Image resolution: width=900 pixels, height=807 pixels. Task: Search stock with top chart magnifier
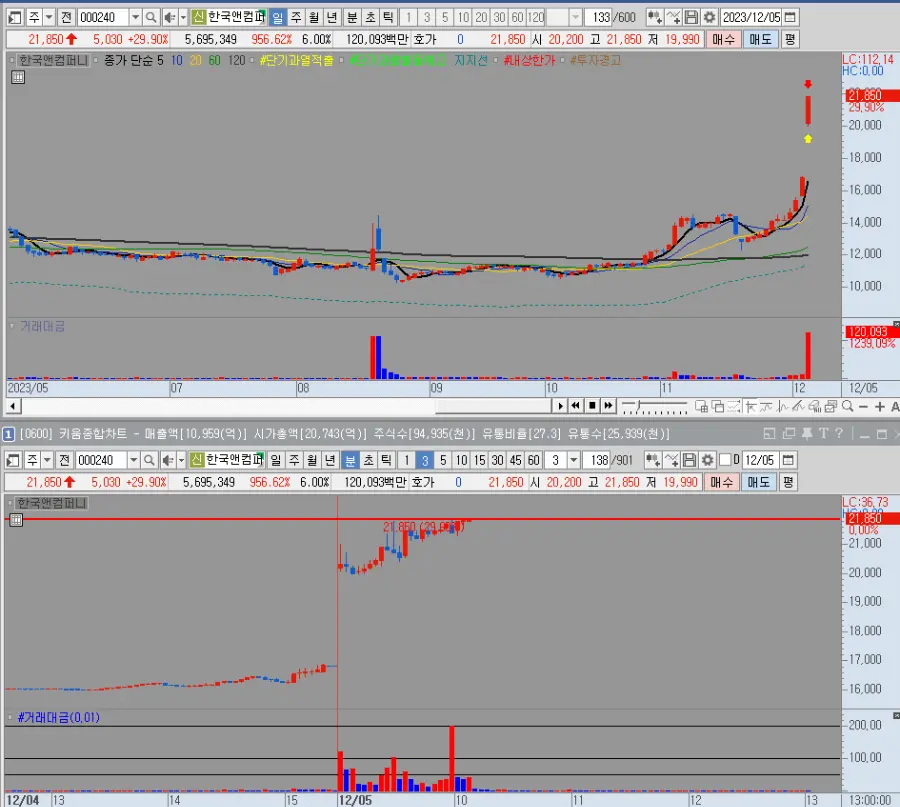(x=151, y=17)
